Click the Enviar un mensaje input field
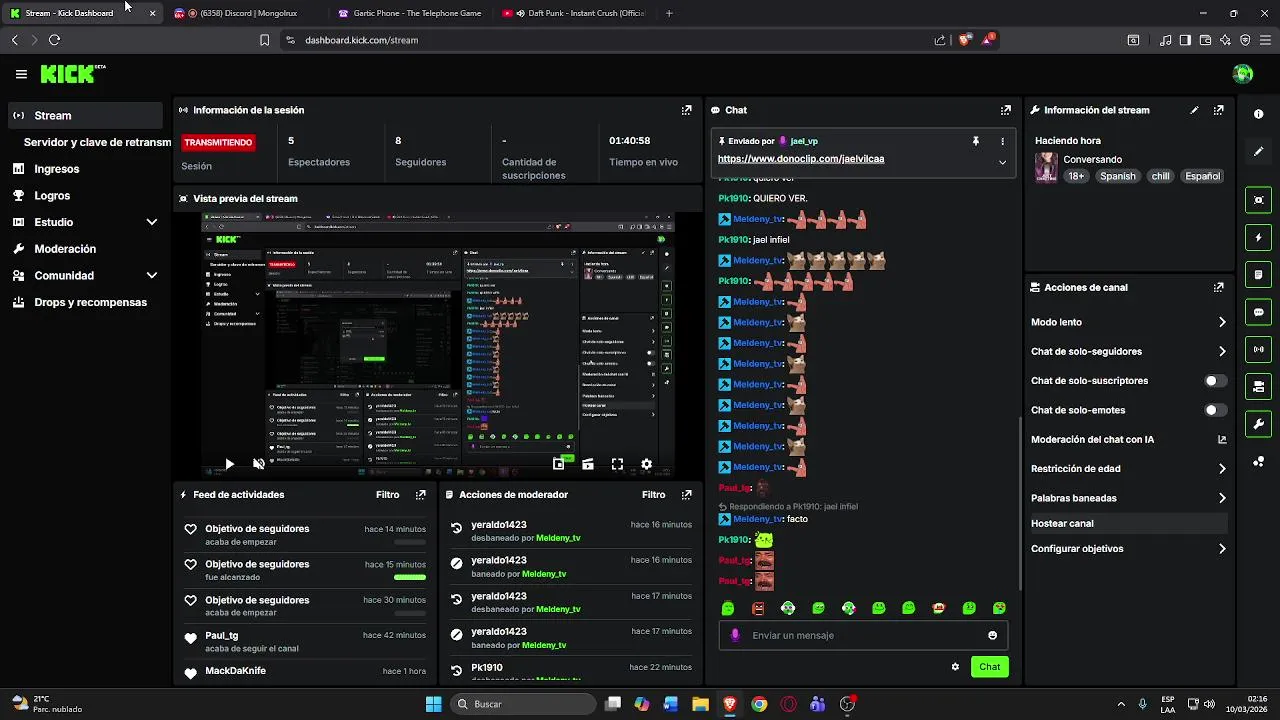This screenshot has height=720, width=1280. [863, 635]
